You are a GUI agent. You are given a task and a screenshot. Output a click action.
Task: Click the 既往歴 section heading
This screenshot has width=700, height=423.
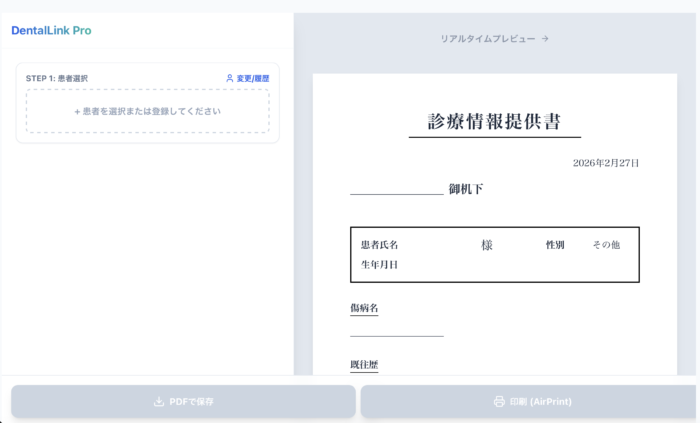[x=364, y=365]
